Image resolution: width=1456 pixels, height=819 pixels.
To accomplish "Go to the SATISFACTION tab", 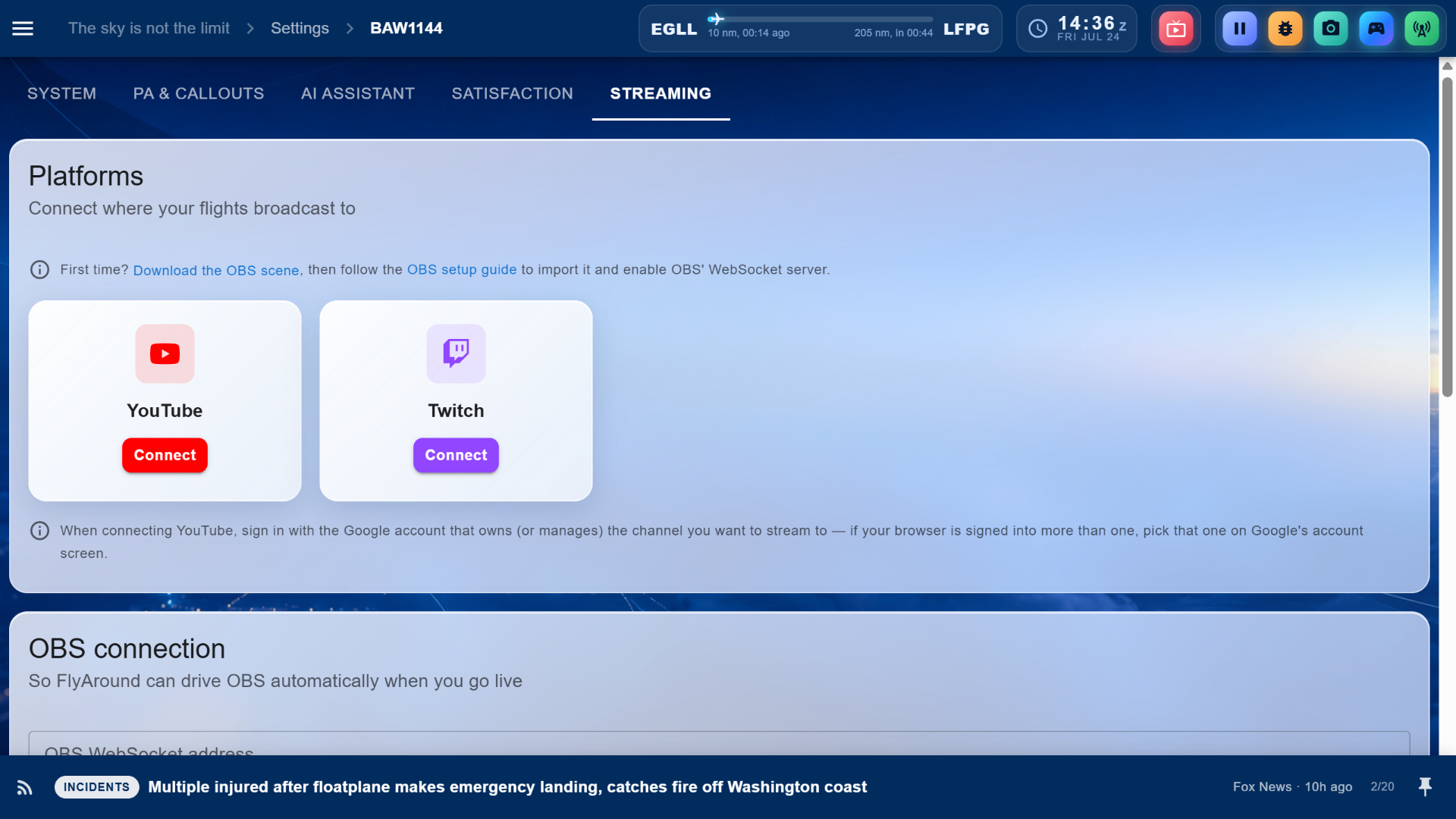I will point(513,93).
